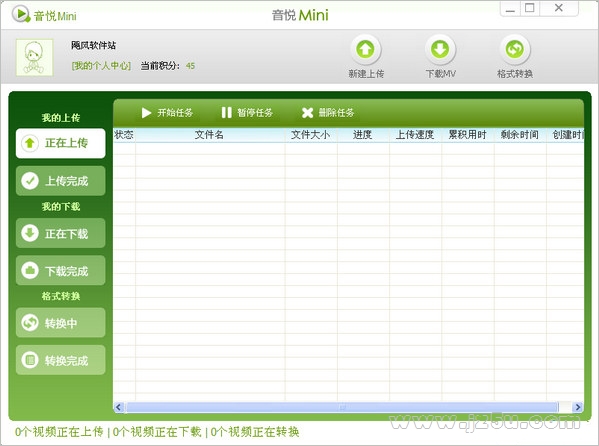This screenshot has width=599, height=446.
Task: Click the horizontal scrollbar right arrow
Action: click(578, 407)
